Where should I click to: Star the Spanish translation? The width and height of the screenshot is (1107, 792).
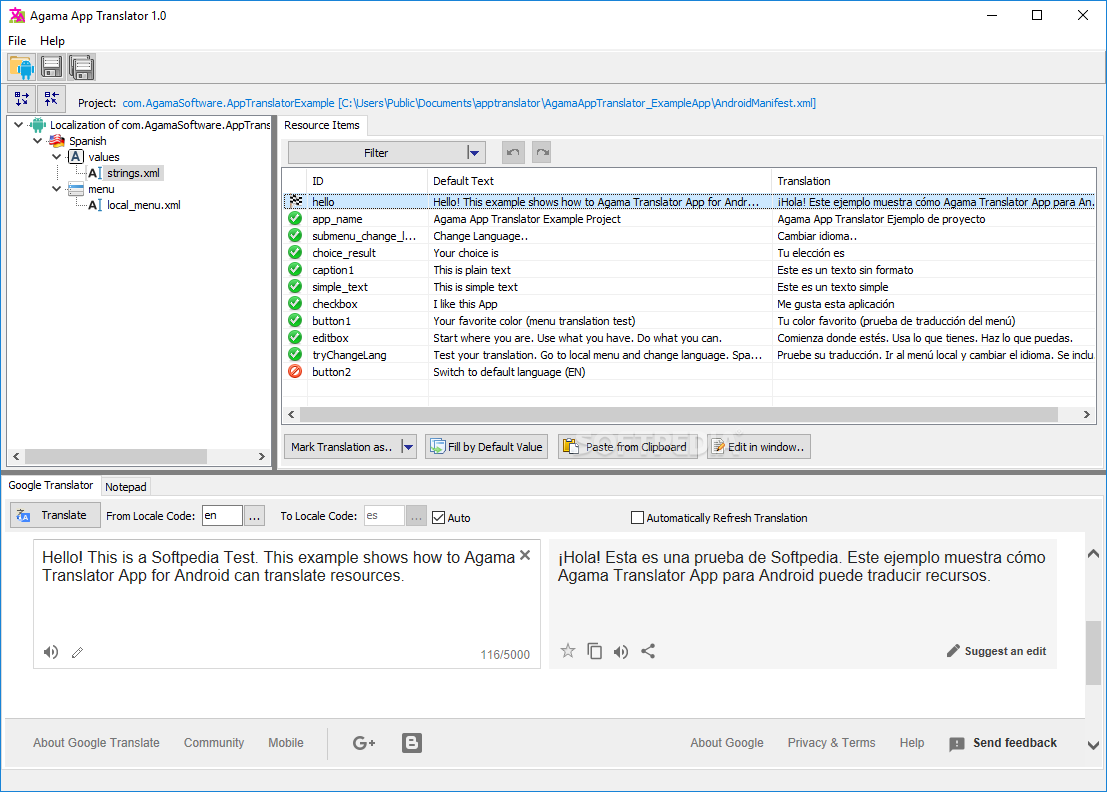568,651
